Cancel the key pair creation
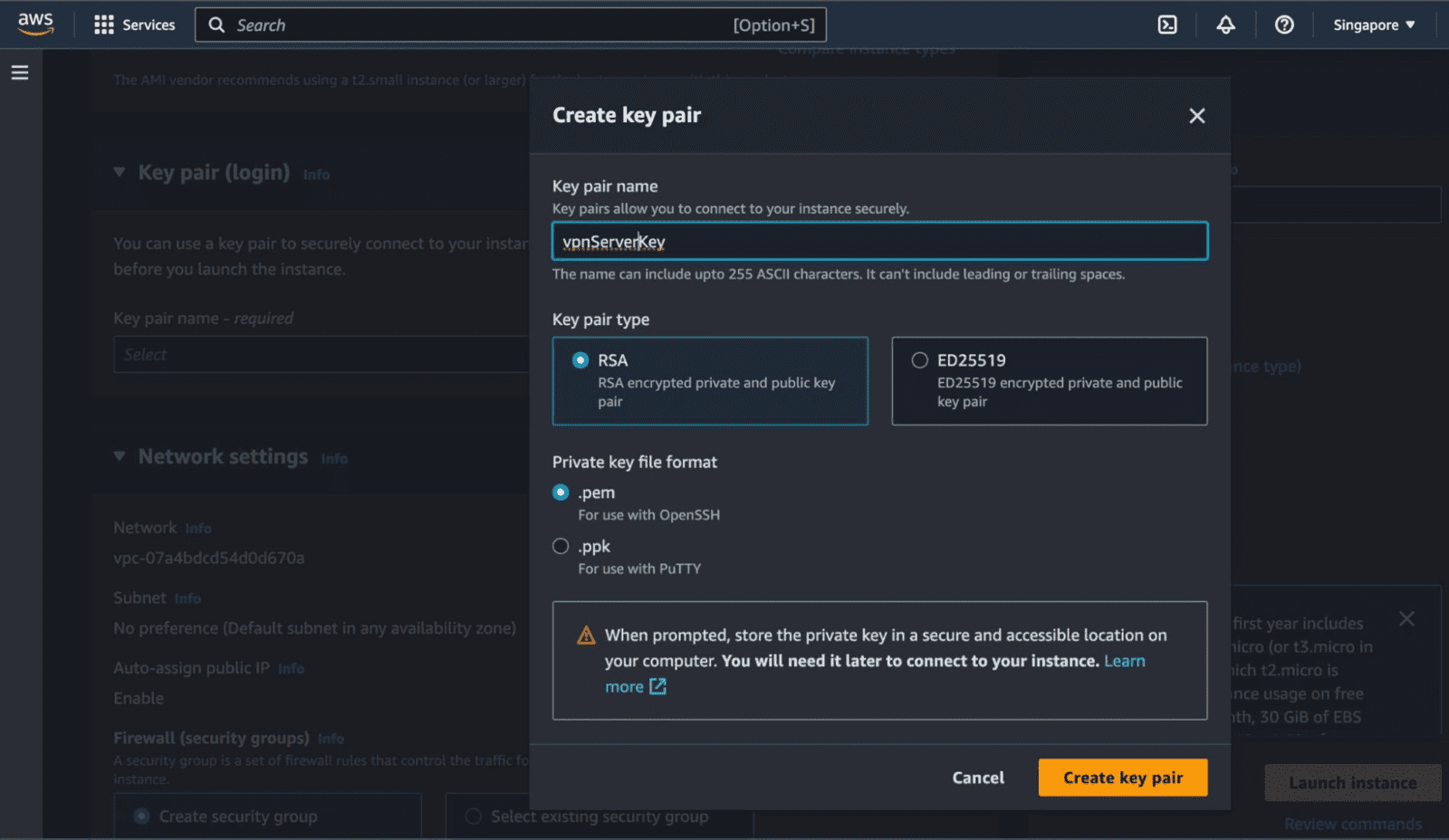This screenshot has width=1449, height=840. tap(978, 778)
